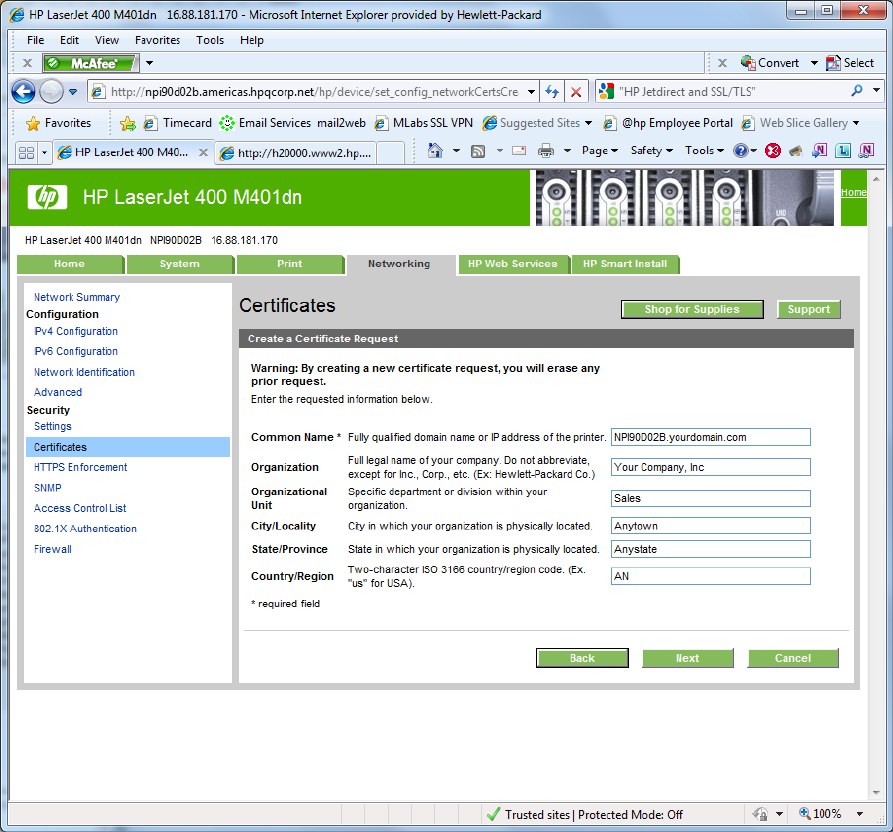The width and height of the screenshot is (893, 832).
Task: Click the Print printer icon
Action: pyautogui.click(x=546, y=151)
